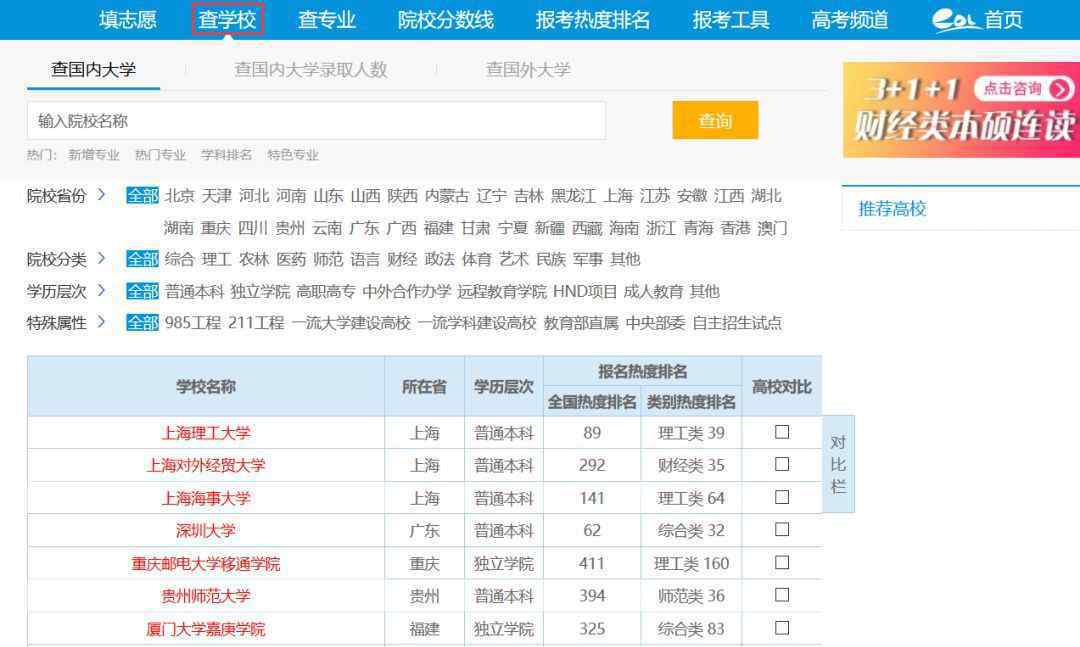Tick the compare checkbox for 上海海事大学

click(x=782, y=497)
